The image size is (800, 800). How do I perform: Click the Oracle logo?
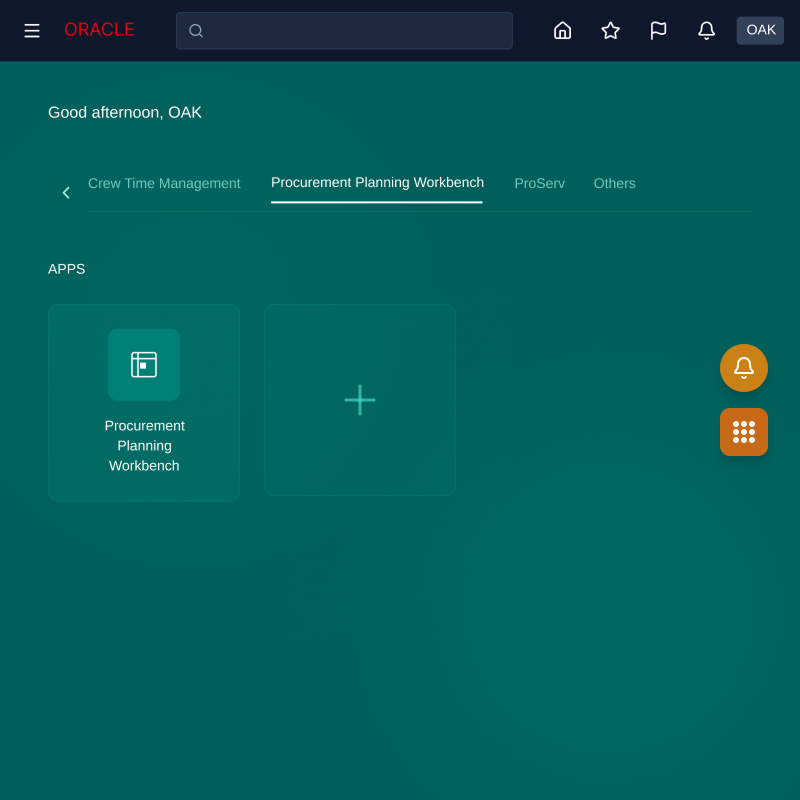[99, 30]
